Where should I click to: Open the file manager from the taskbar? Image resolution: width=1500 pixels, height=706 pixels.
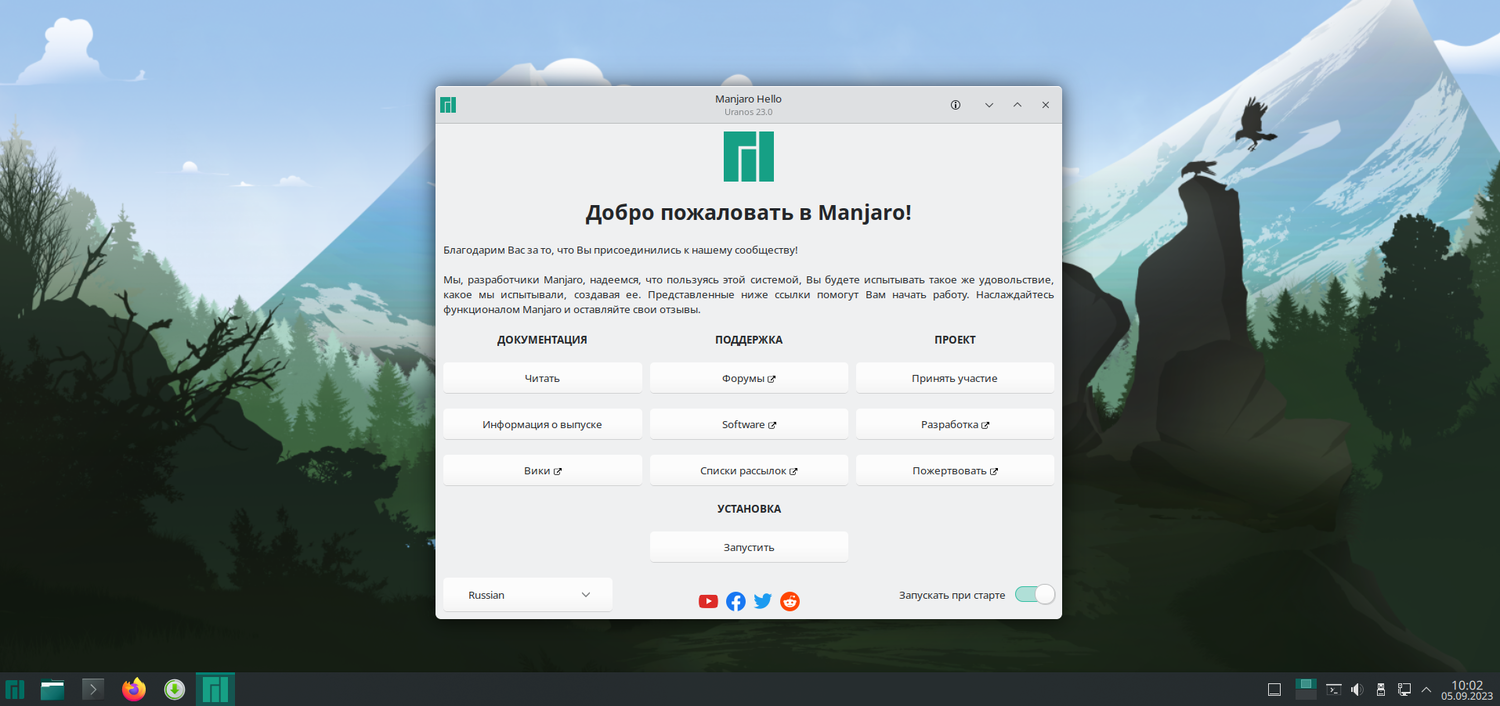52,689
